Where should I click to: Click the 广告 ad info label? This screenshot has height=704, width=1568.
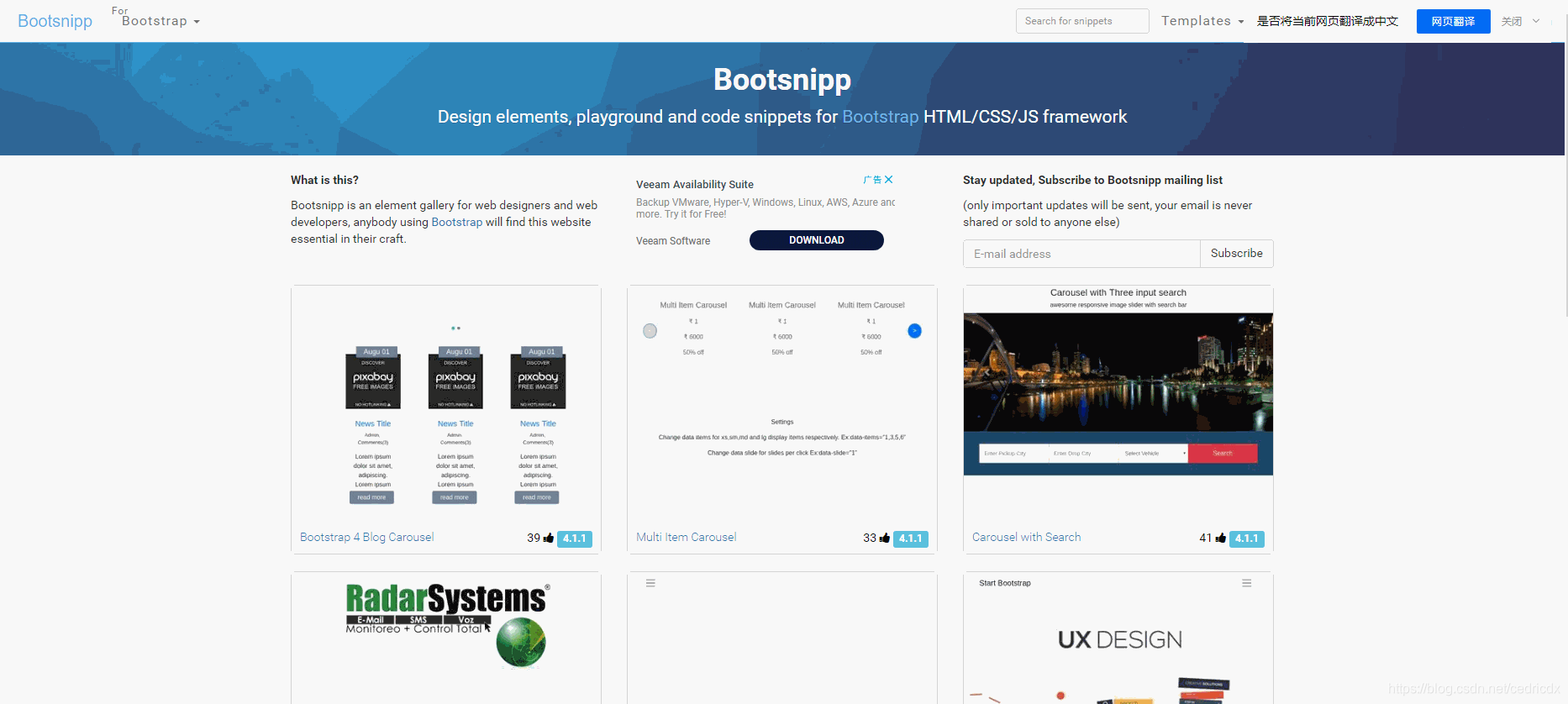pos(872,180)
